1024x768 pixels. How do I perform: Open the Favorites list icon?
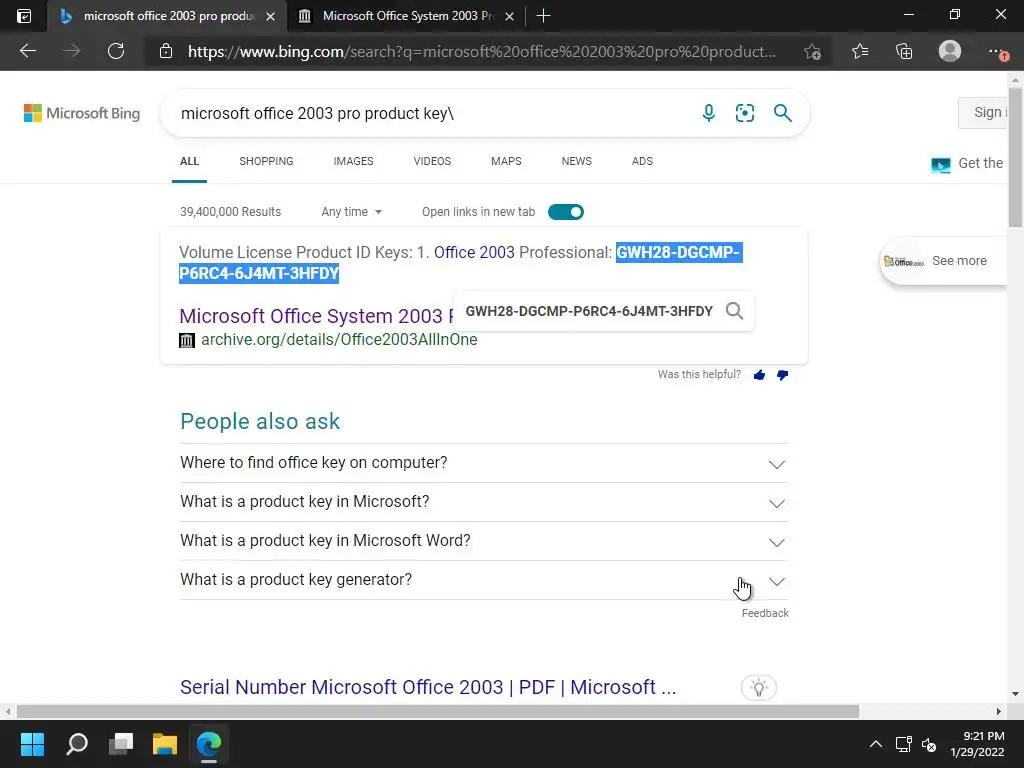coord(860,51)
